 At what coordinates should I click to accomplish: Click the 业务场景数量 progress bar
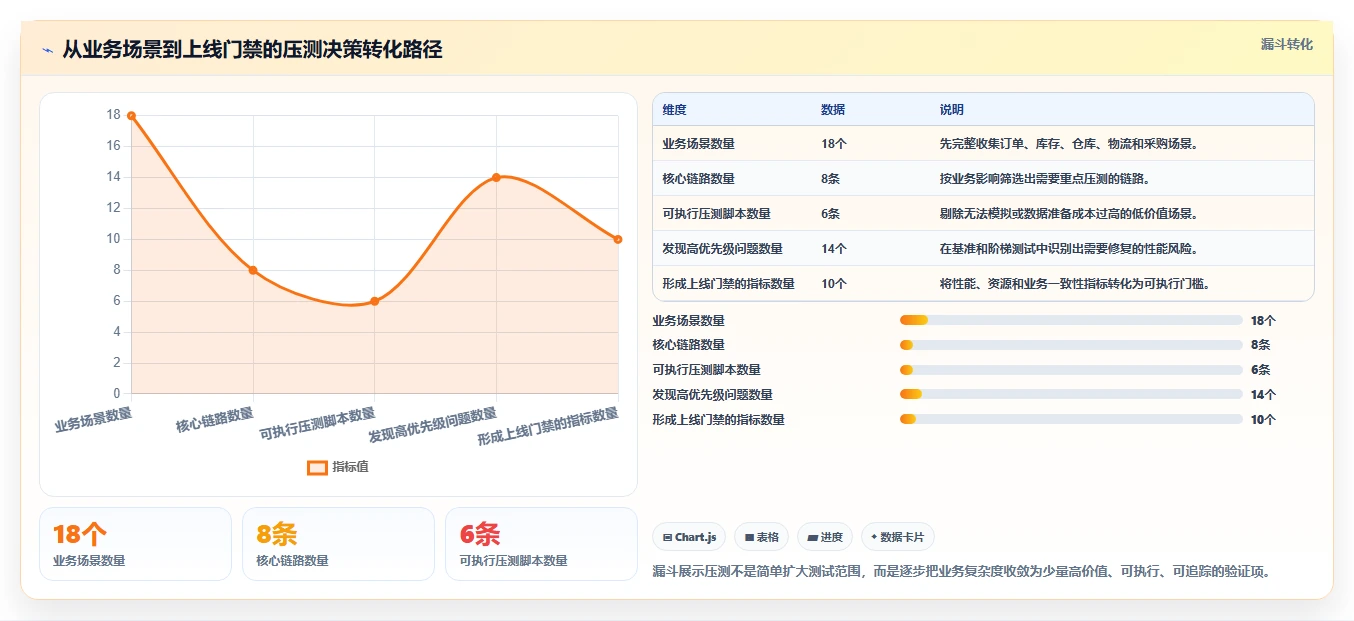[1071, 320]
